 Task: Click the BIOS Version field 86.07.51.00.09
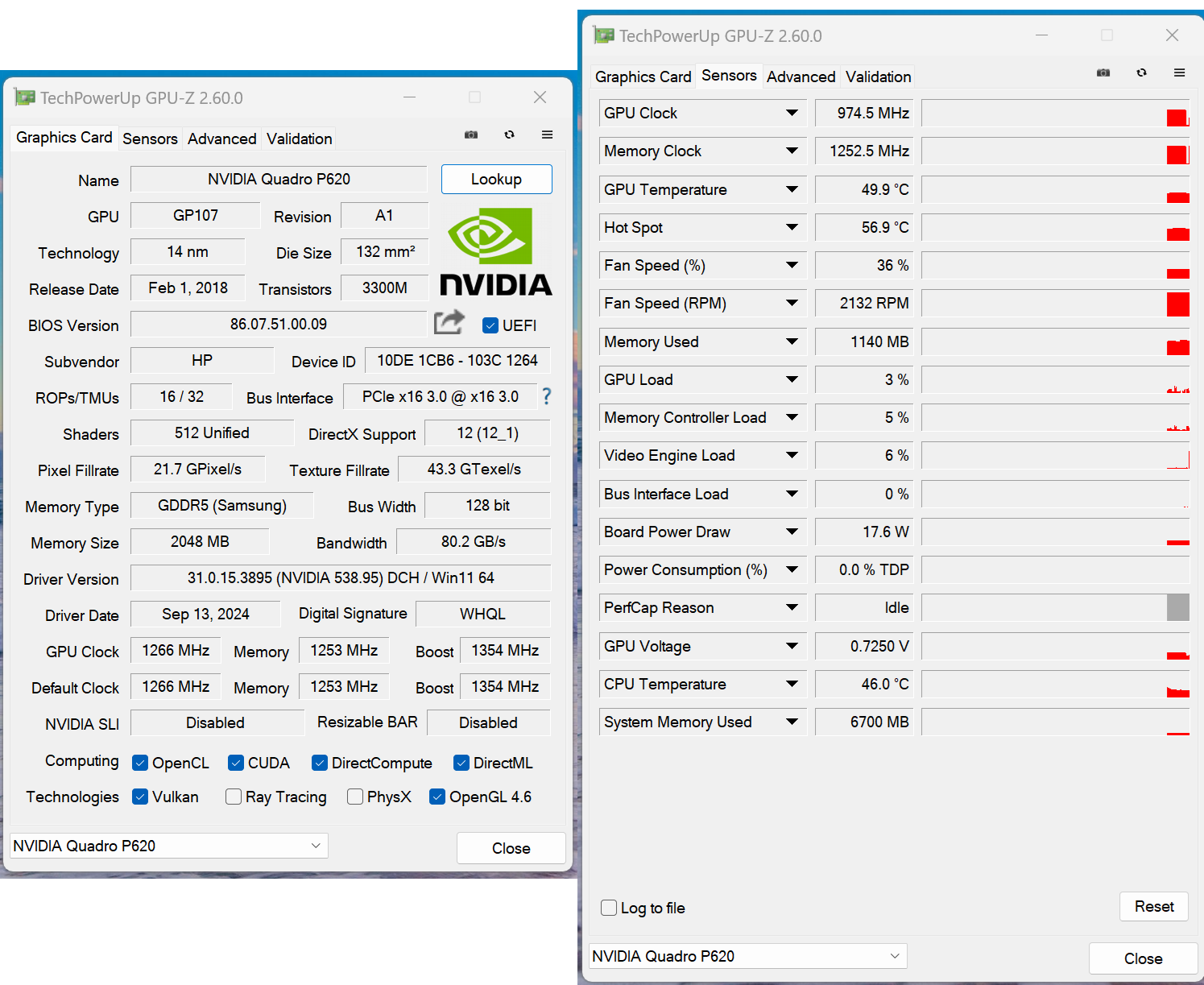279,324
